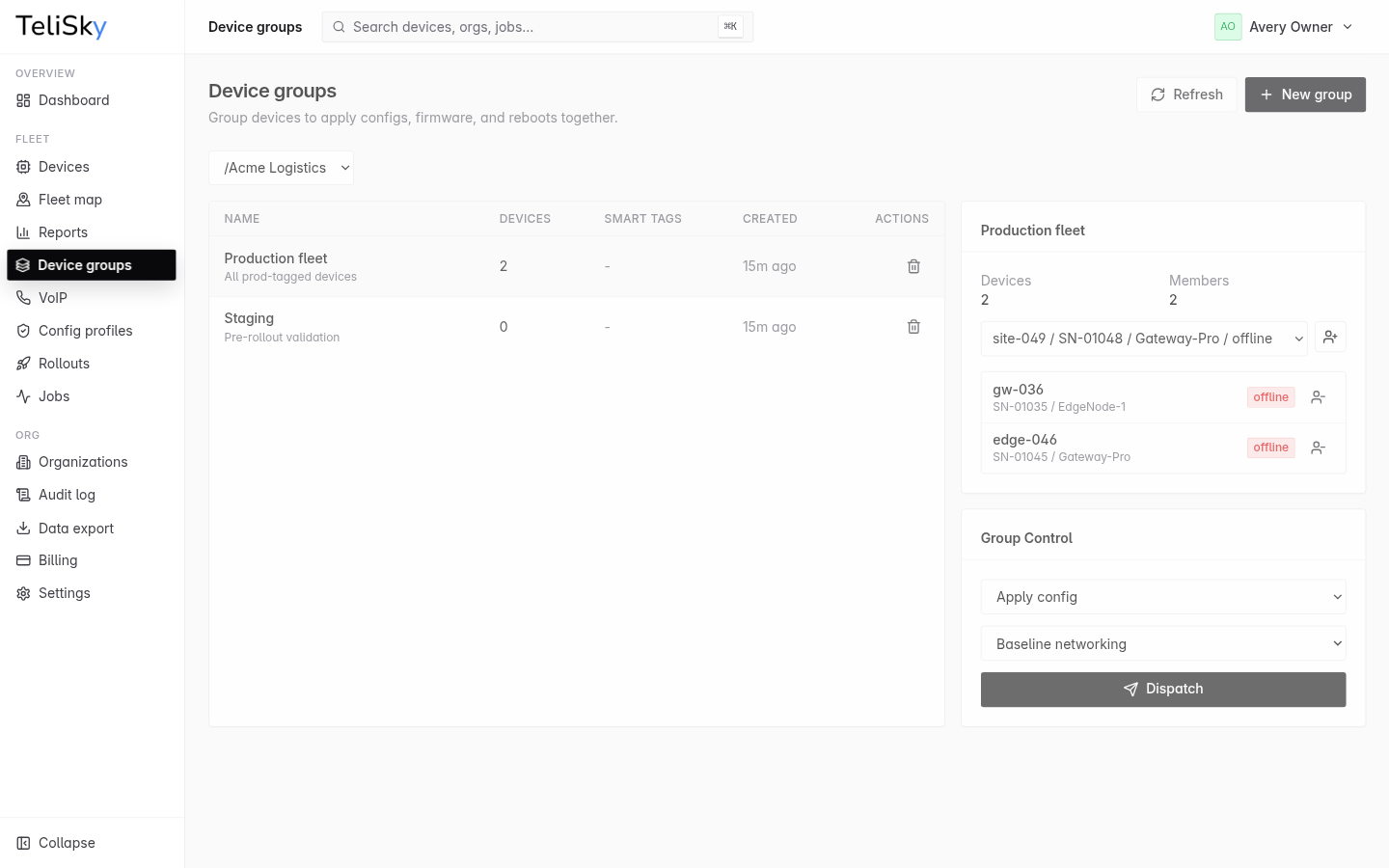The image size is (1389, 868).
Task: Click the gw-036 device name
Action: (1018, 390)
